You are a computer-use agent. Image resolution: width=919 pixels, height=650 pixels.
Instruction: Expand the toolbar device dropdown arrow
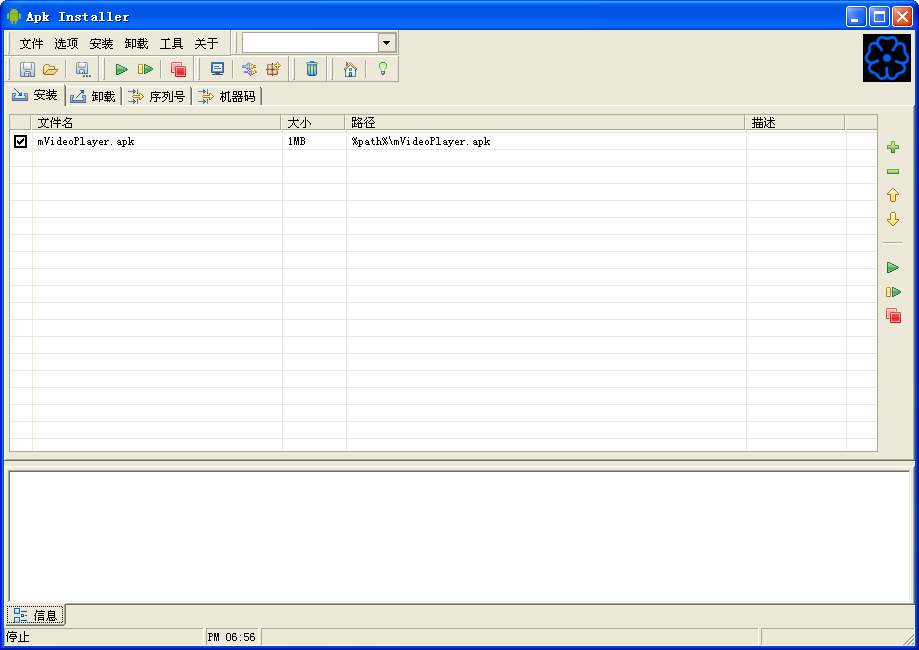(387, 42)
